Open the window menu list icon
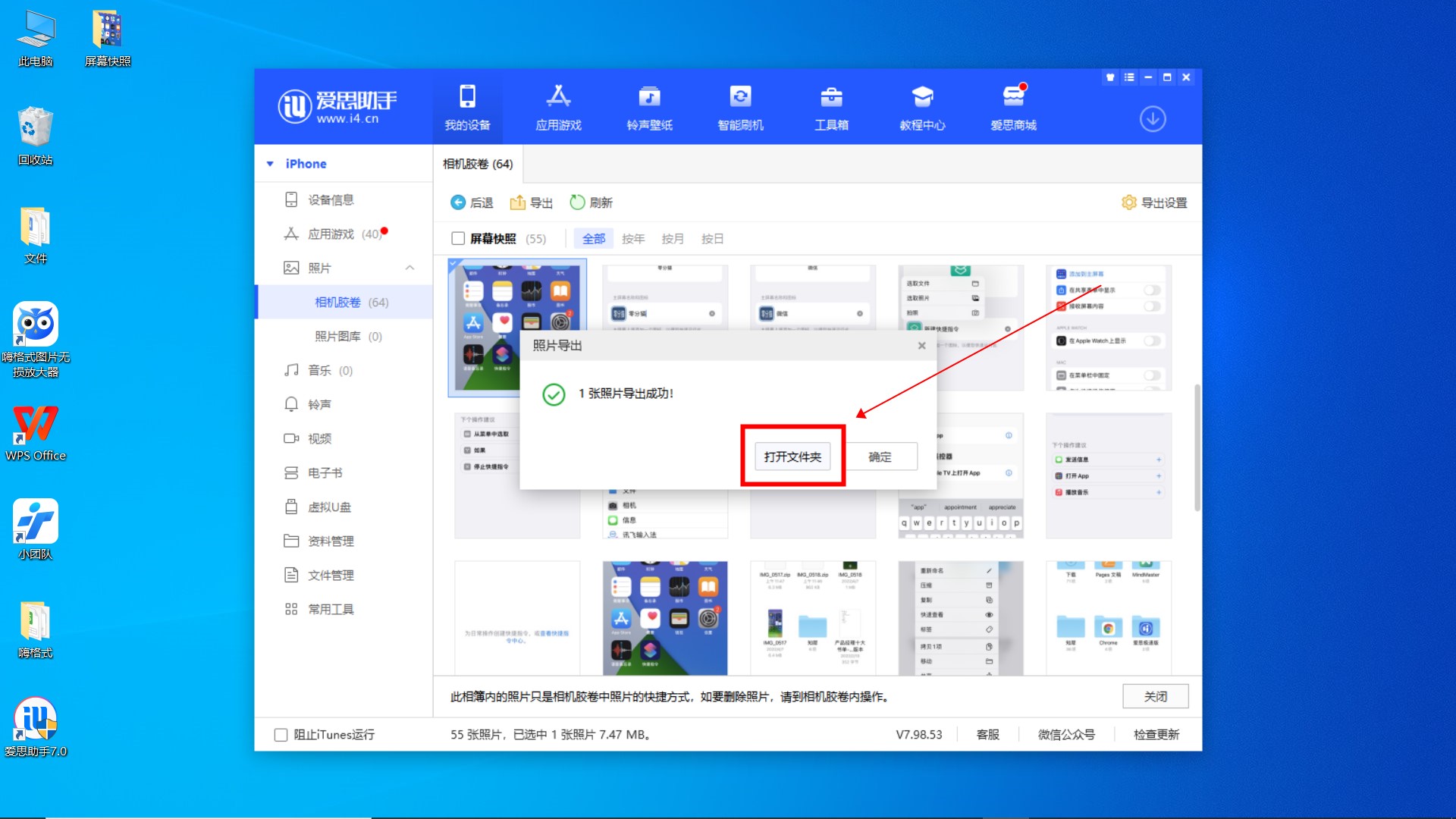Screen dimensions: 1456x819 [x=1129, y=77]
